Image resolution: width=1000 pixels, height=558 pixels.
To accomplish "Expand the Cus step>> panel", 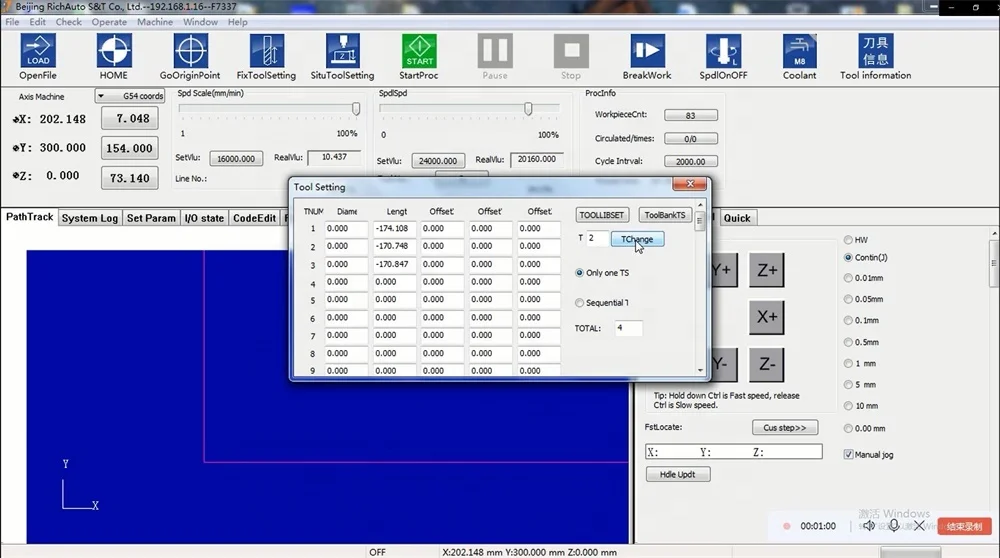I will point(785,427).
